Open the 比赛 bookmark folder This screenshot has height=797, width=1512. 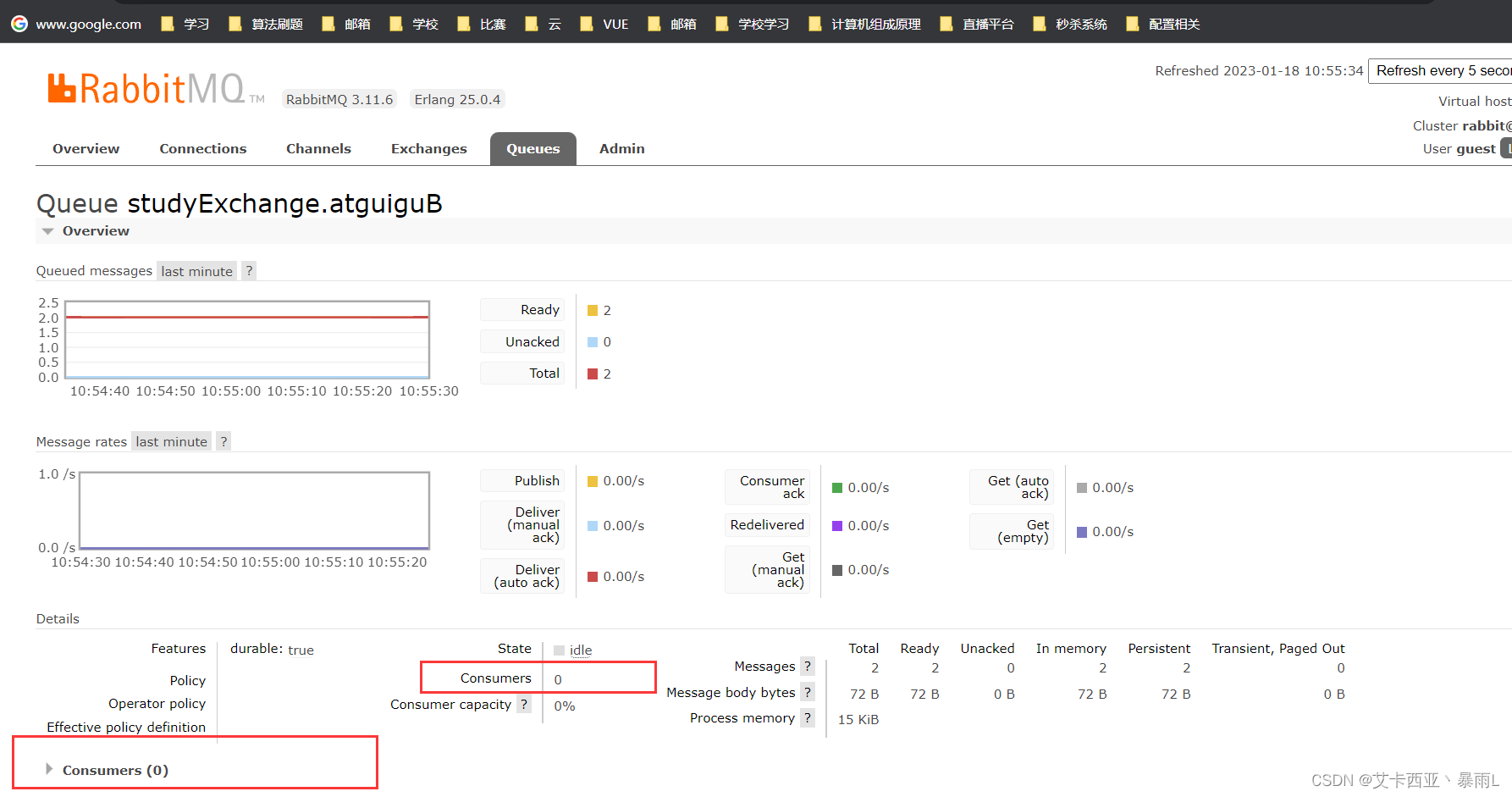(x=481, y=24)
